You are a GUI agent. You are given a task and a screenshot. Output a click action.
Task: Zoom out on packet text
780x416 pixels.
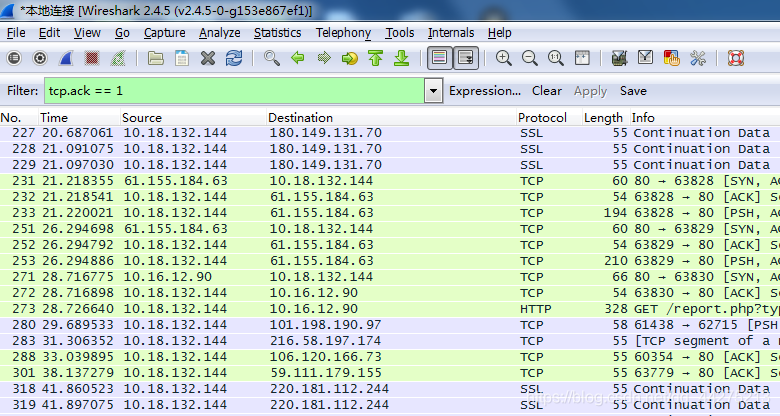coord(530,58)
